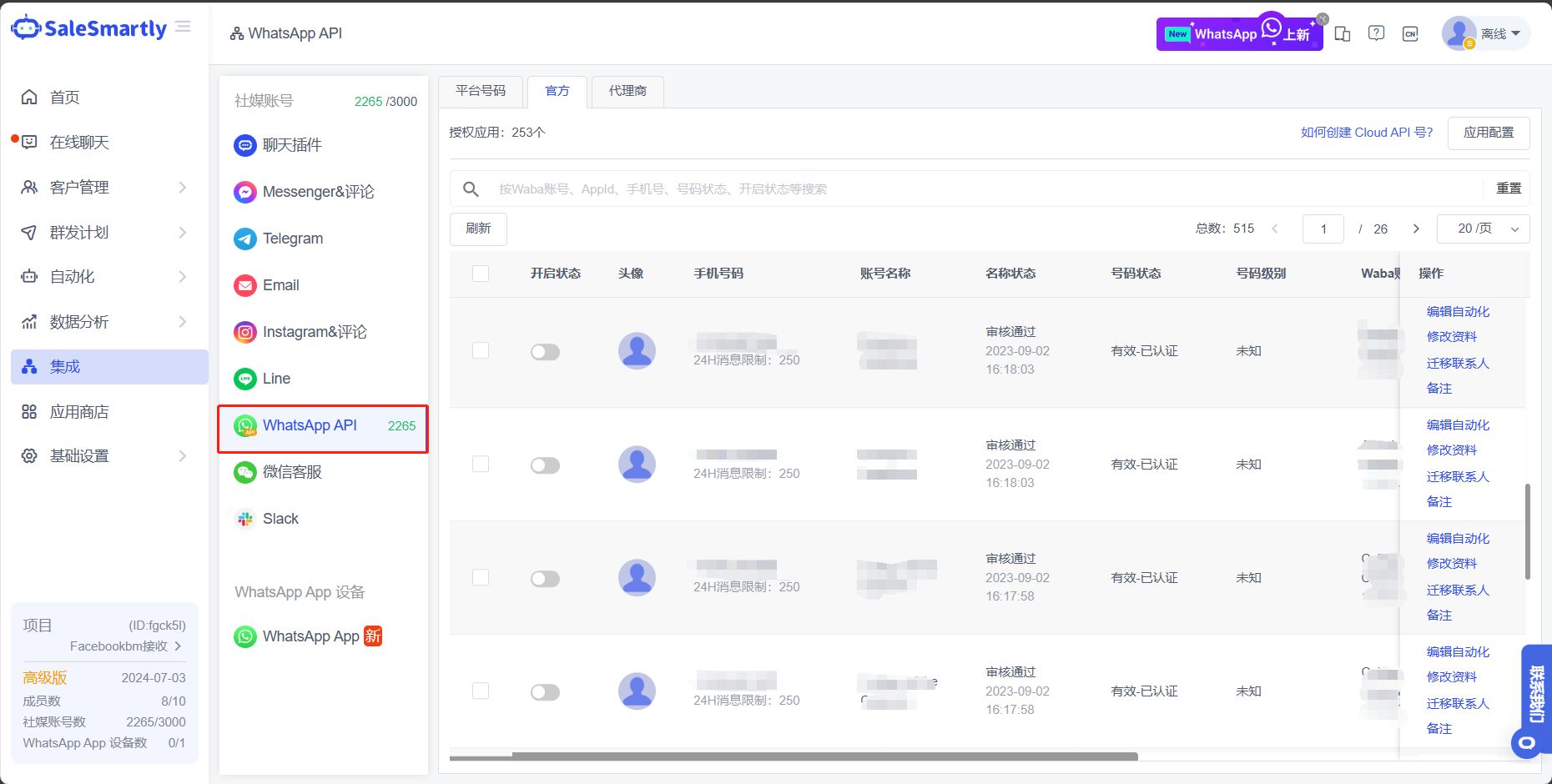Viewport: 1552px width, 784px height.
Task: Select the Instagram&评论 icon
Action: point(245,332)
